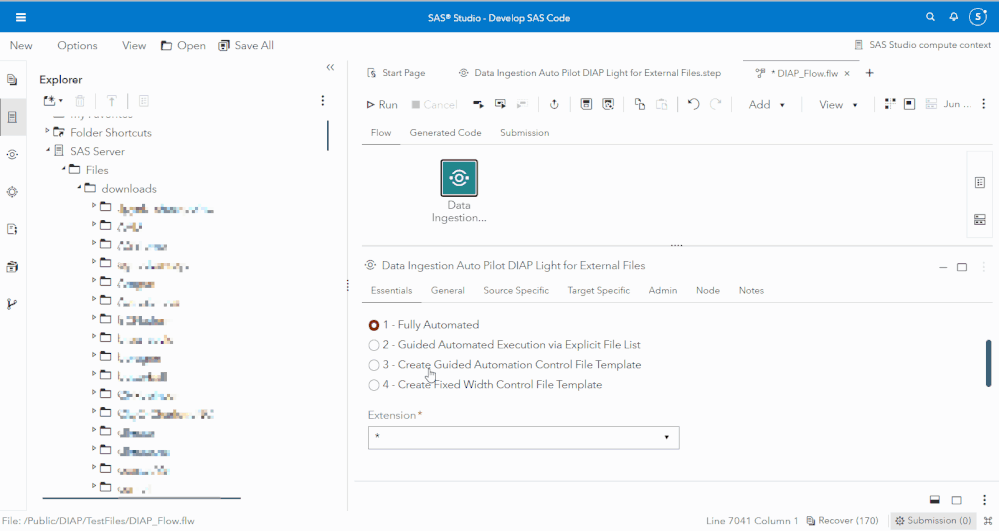Open the notifications bell
Screen dimensions: 999x531
tap(953, 17)
